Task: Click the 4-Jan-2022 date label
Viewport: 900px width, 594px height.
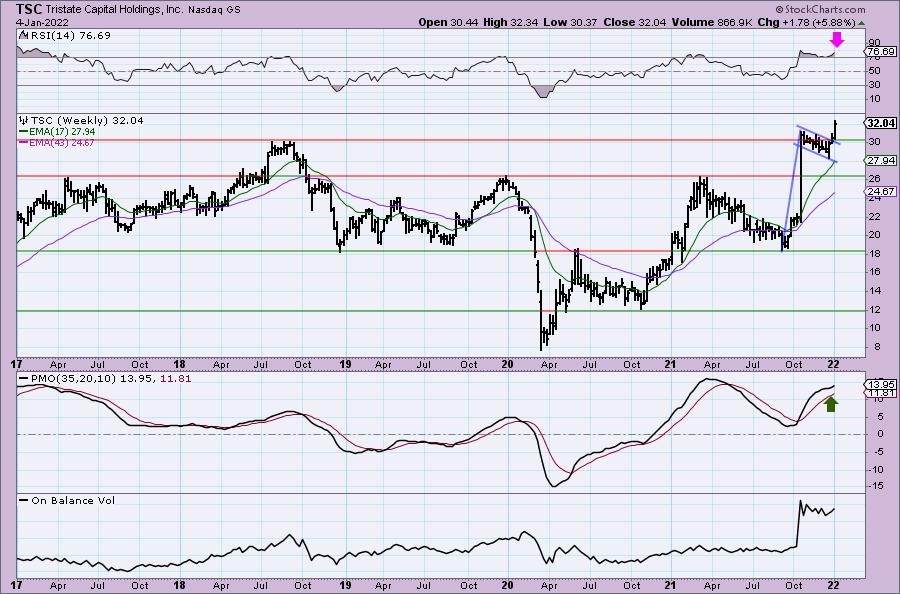Action: 42,22
